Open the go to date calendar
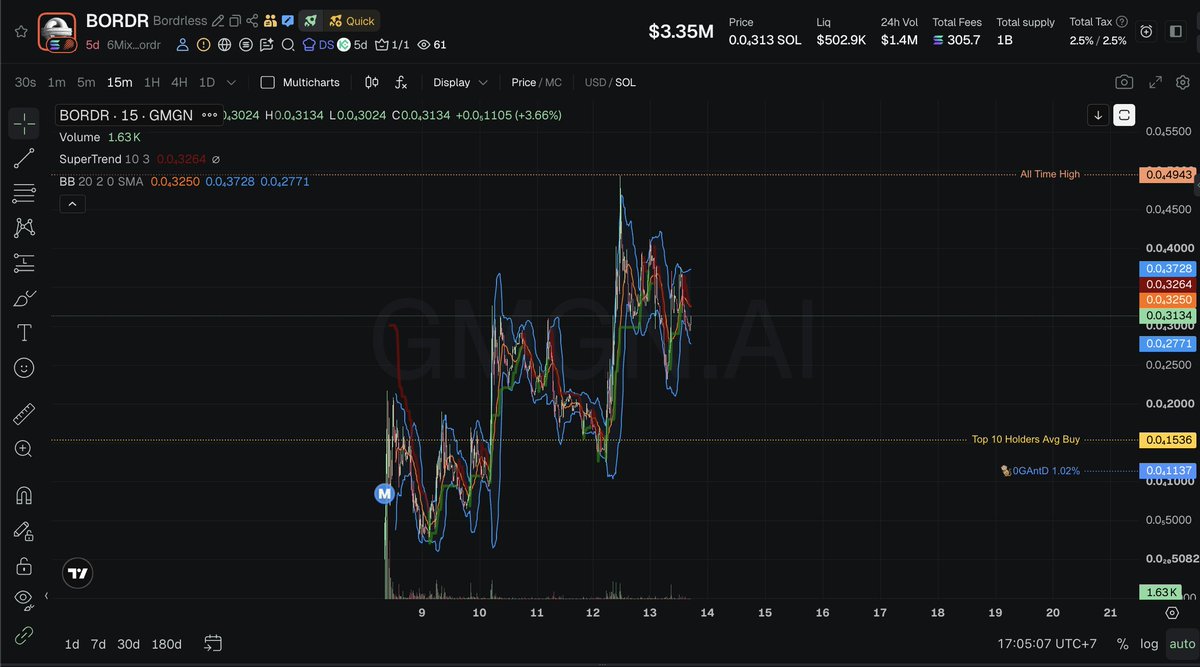1200x667 pixels. [213, 643]
